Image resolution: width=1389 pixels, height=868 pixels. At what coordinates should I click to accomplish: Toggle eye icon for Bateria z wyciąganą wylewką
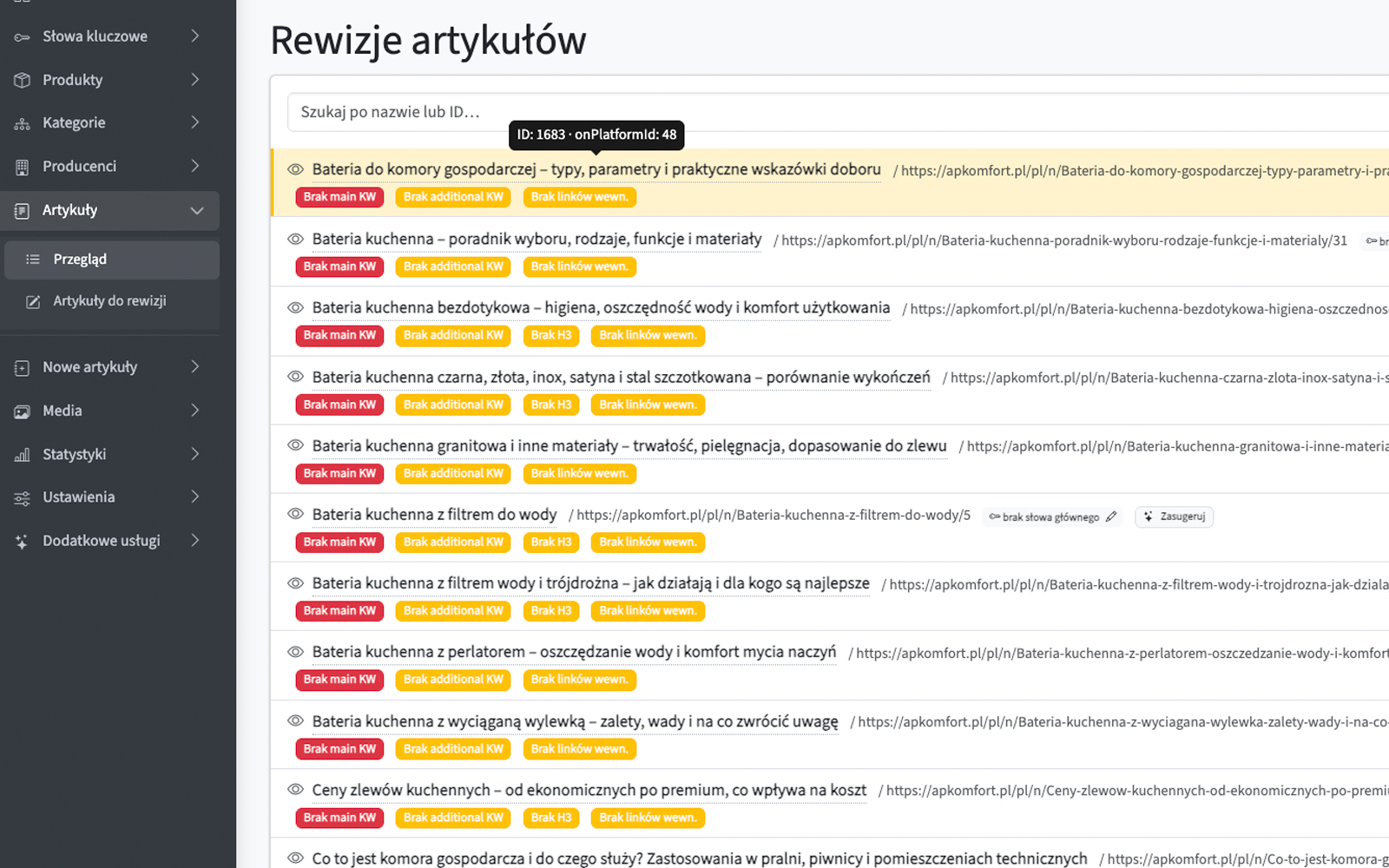(x=295, y=720)
